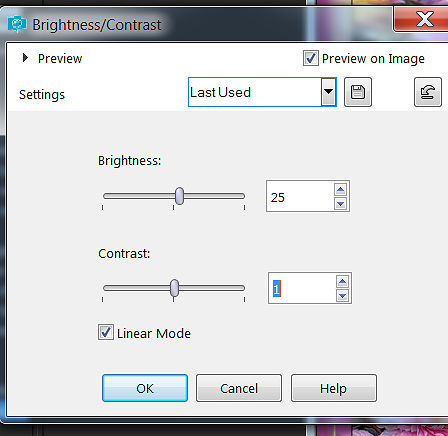Increase Contrast with the up spinner arrow
Image resolution: width=448 pixels, height=436 pixels.
click(x=342, y=282)
